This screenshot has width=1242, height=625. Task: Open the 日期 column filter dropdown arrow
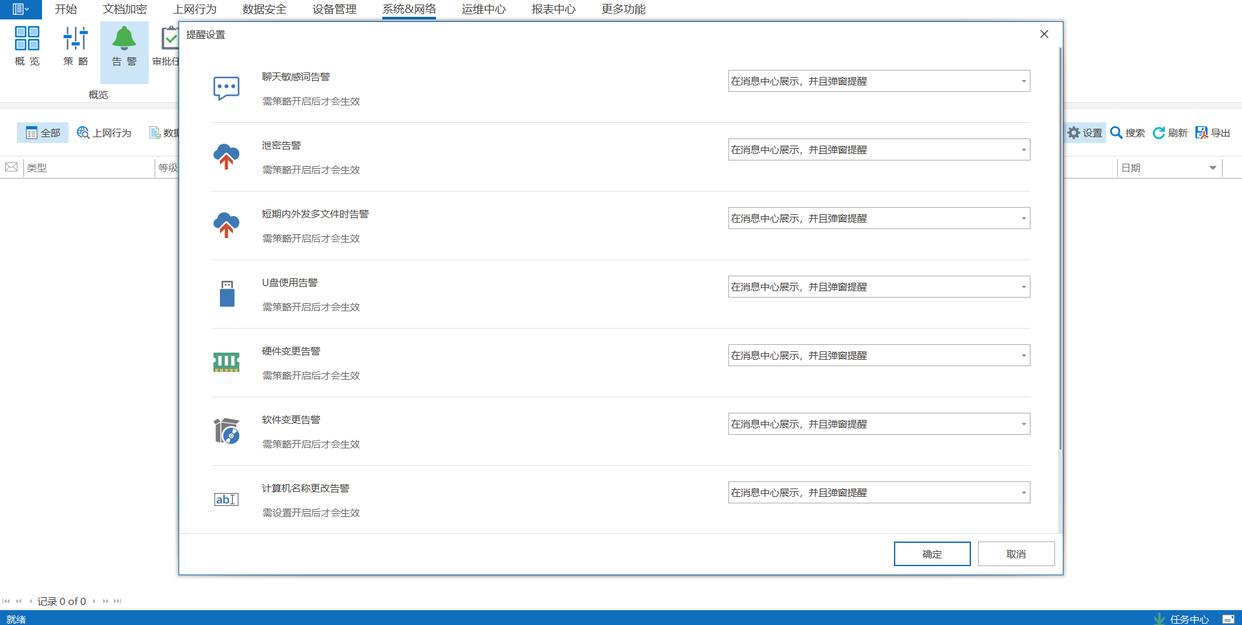1213,168
